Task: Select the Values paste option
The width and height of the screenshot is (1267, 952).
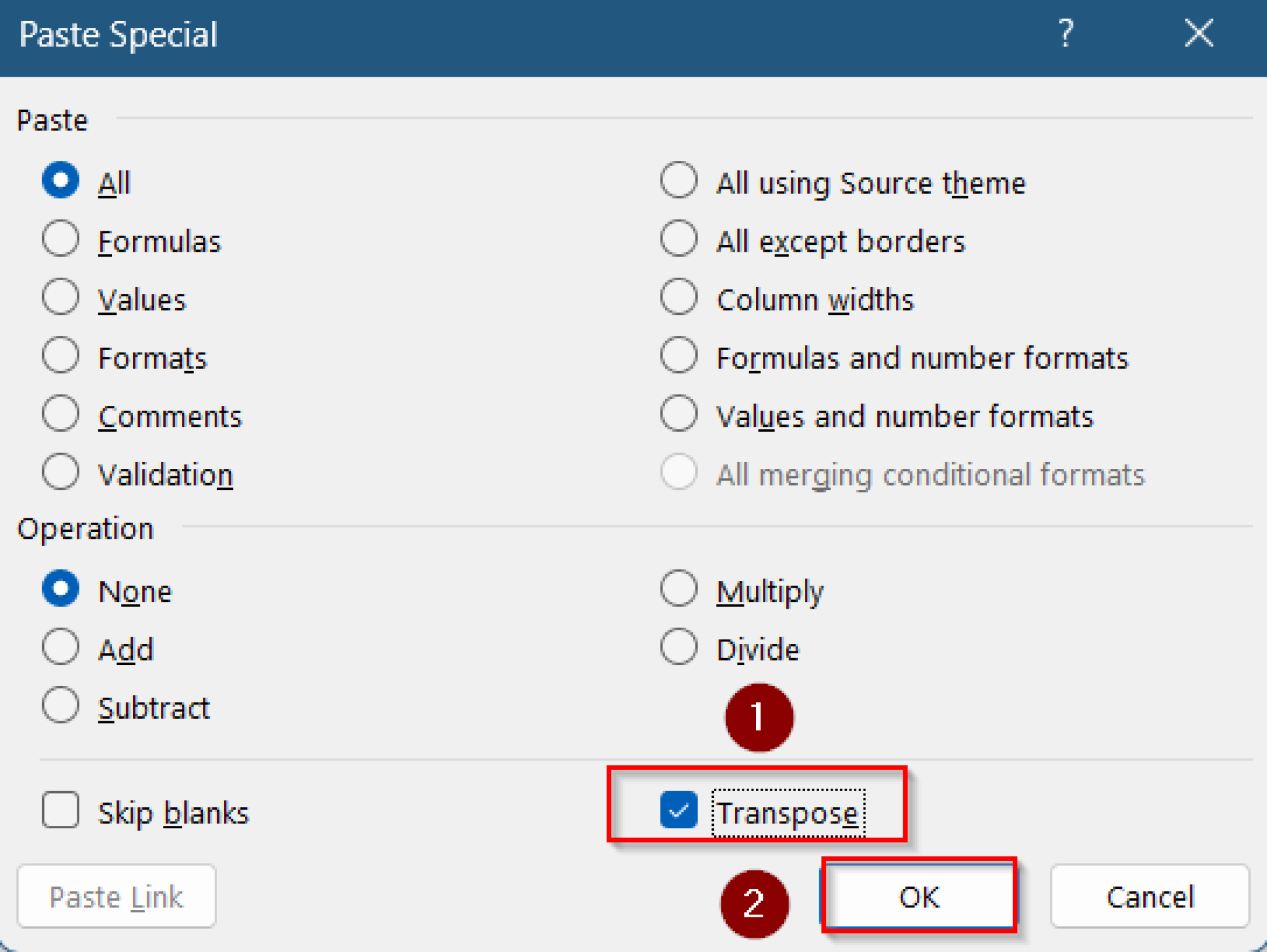Action: pyautogui.click(x=60, y=298)
